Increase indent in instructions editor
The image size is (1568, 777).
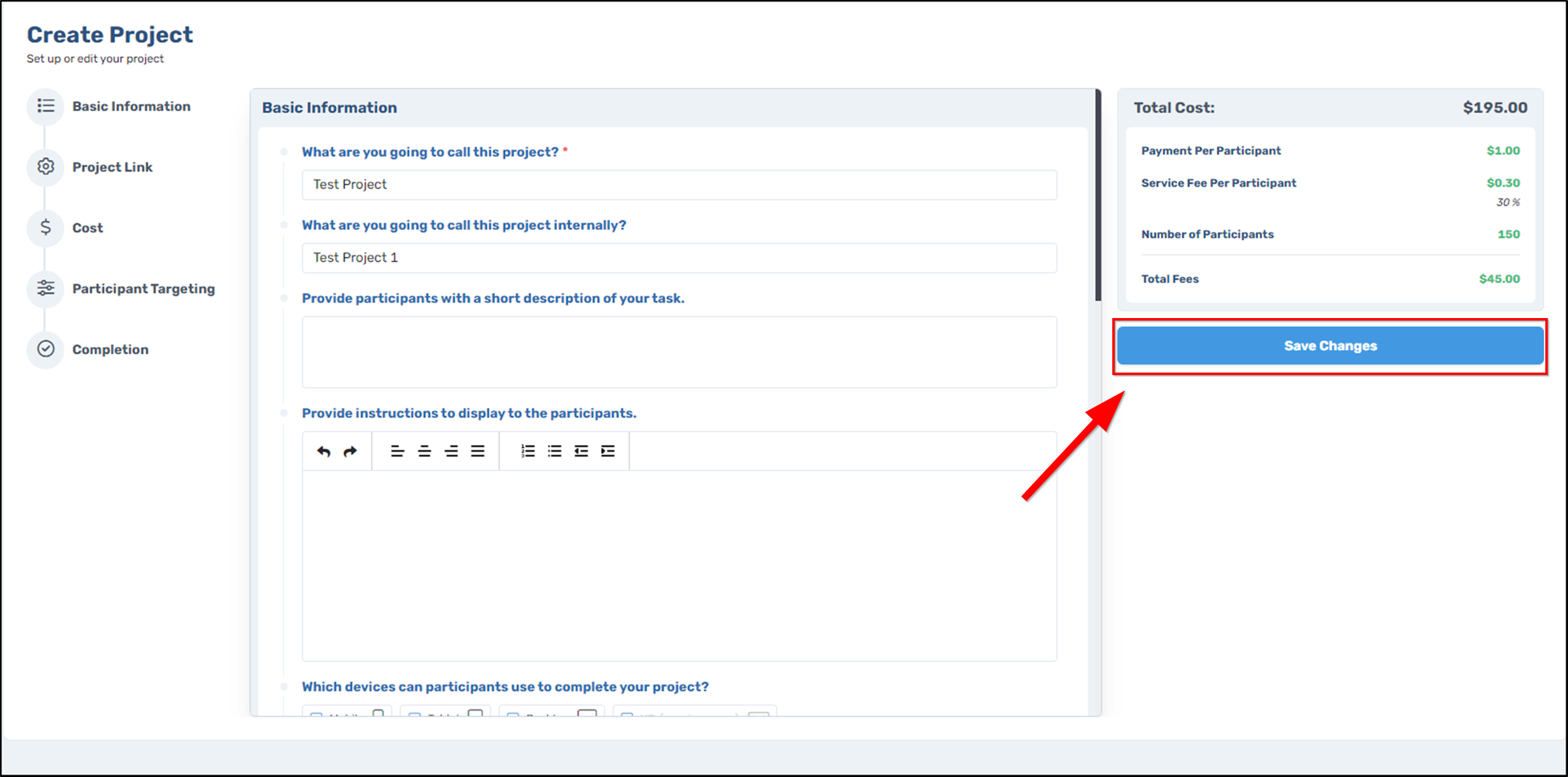click(608, 451)
